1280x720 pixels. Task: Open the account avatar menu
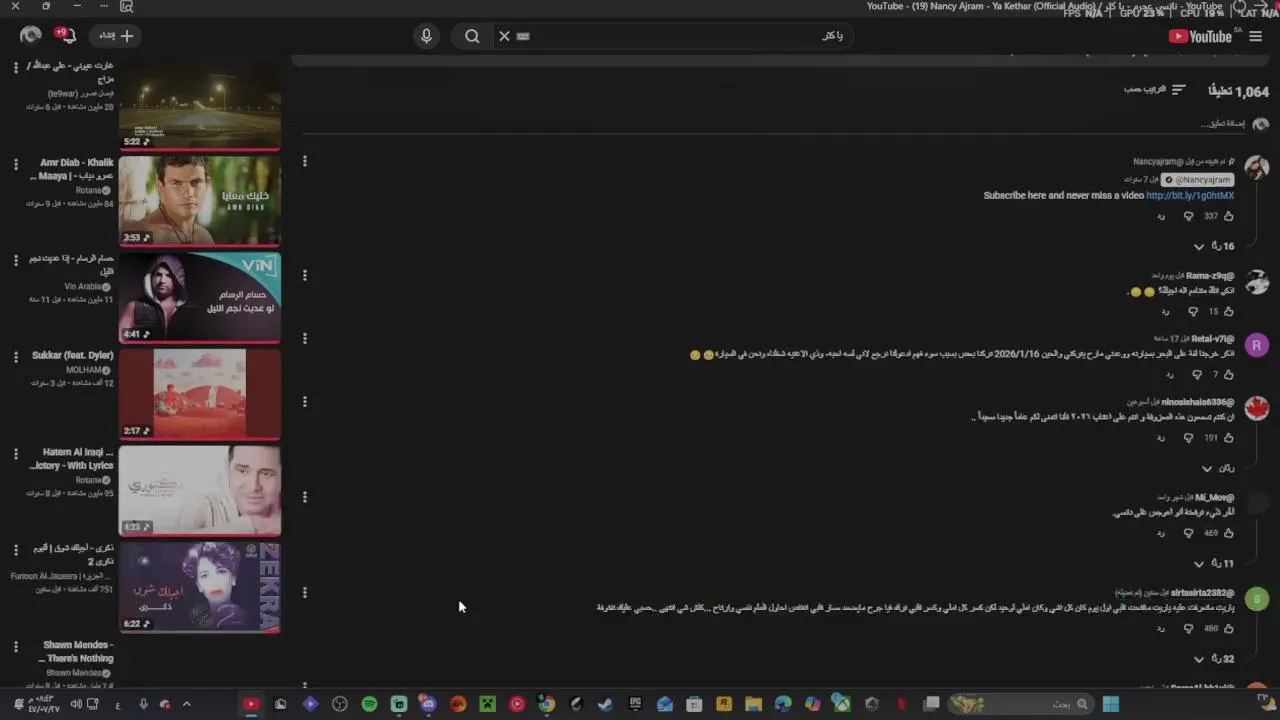[31, 36]
